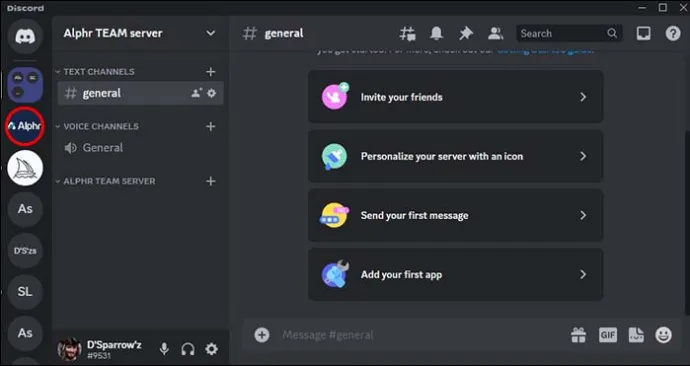The width and height of the screenshot is (690, 366).
Task: Toggle member list icon
Action: click(495, 33)
